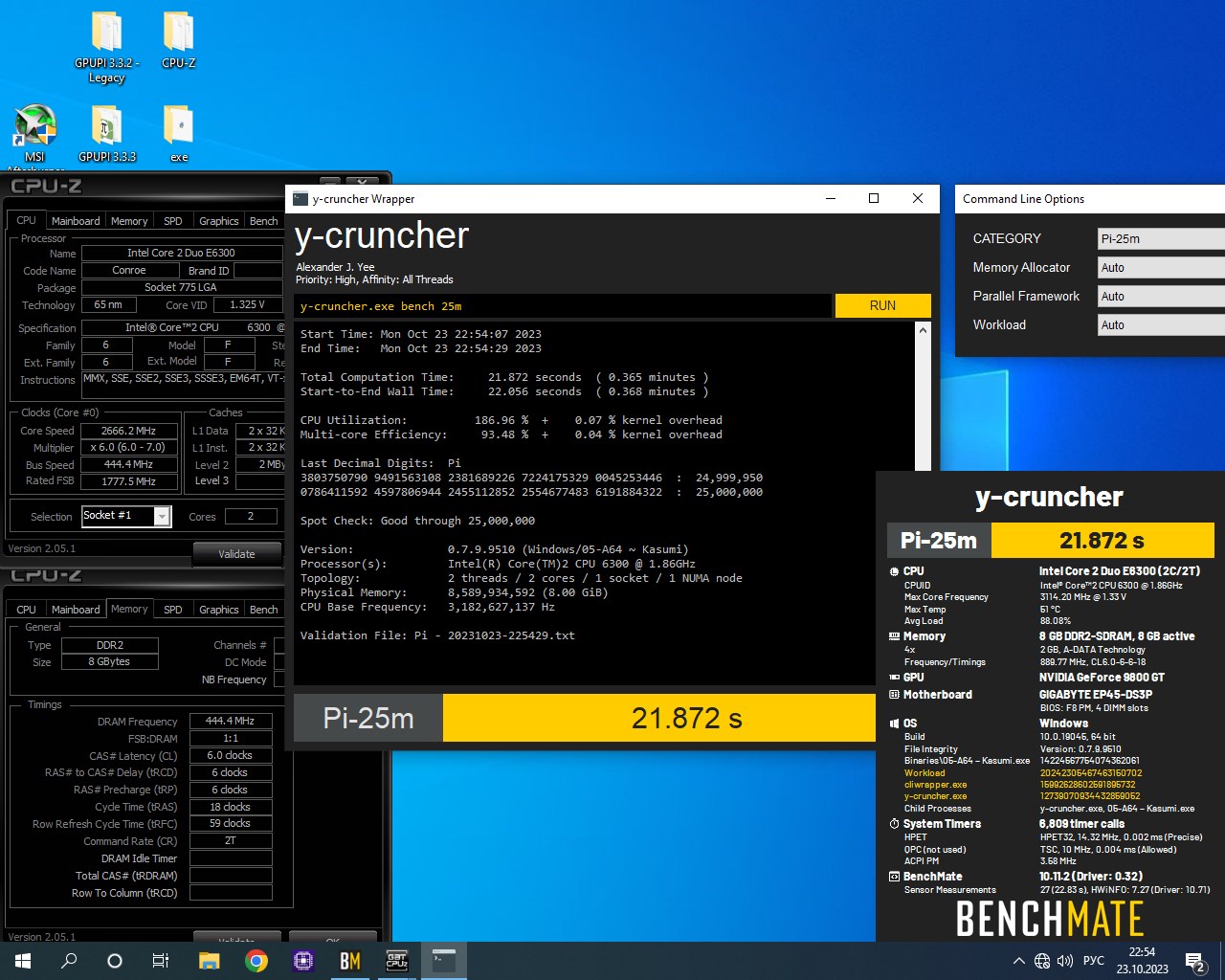The image size is (1225, 980).
Task: Open the Parallel Framework dropdown
Action: click(1161, 297)
